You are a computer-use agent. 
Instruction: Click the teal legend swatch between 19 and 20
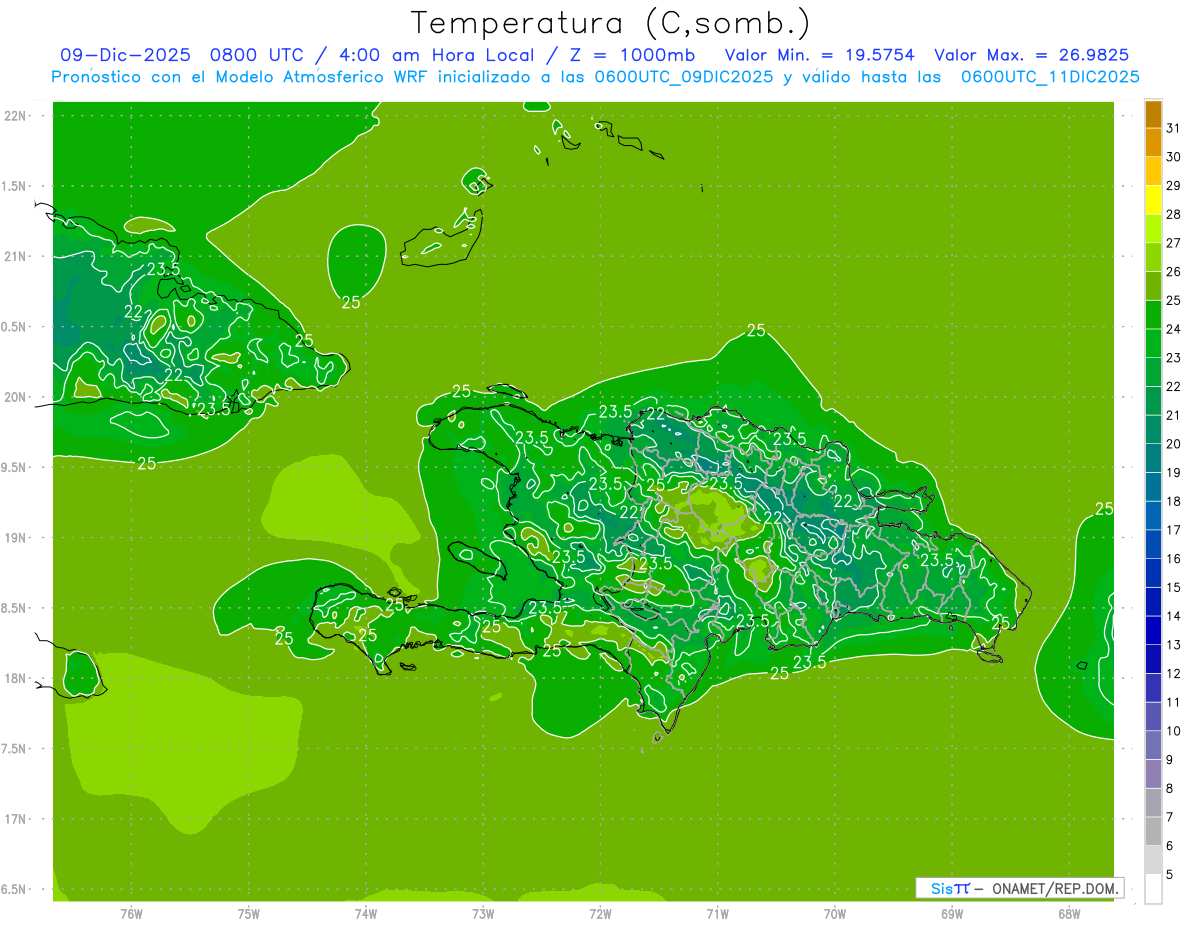pos(1153,458)
